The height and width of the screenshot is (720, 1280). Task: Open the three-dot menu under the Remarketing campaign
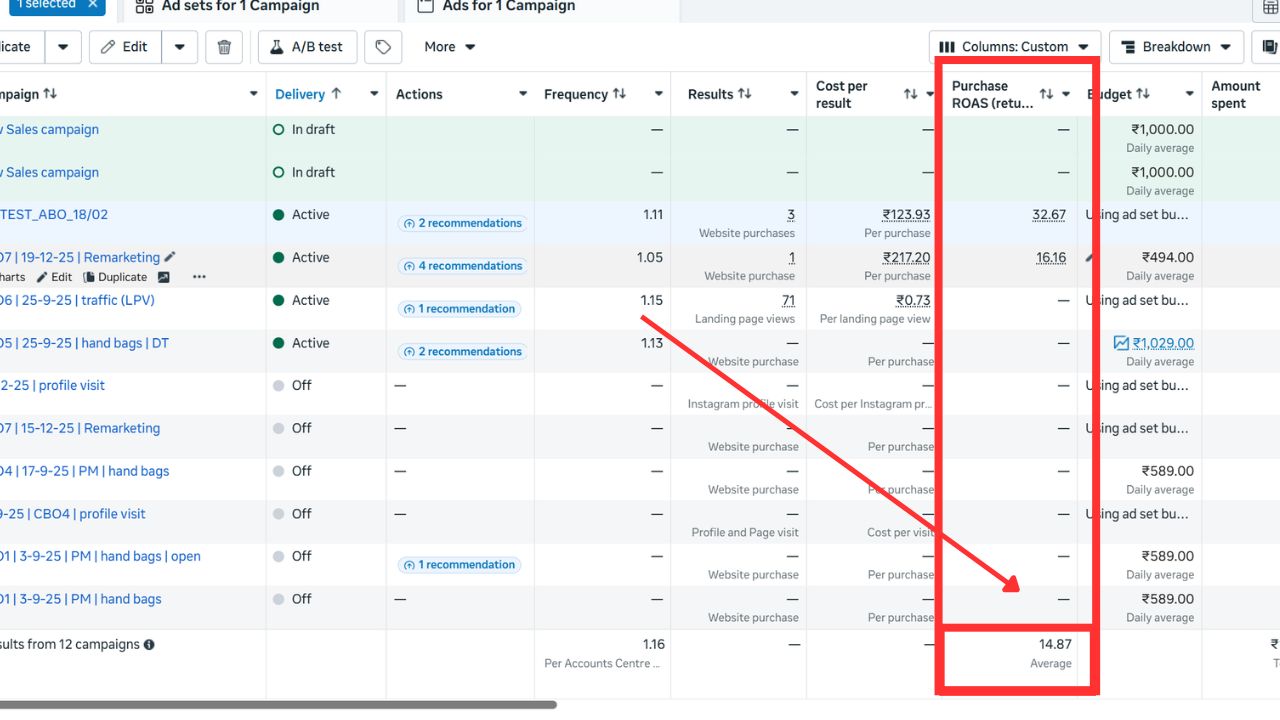199,277
